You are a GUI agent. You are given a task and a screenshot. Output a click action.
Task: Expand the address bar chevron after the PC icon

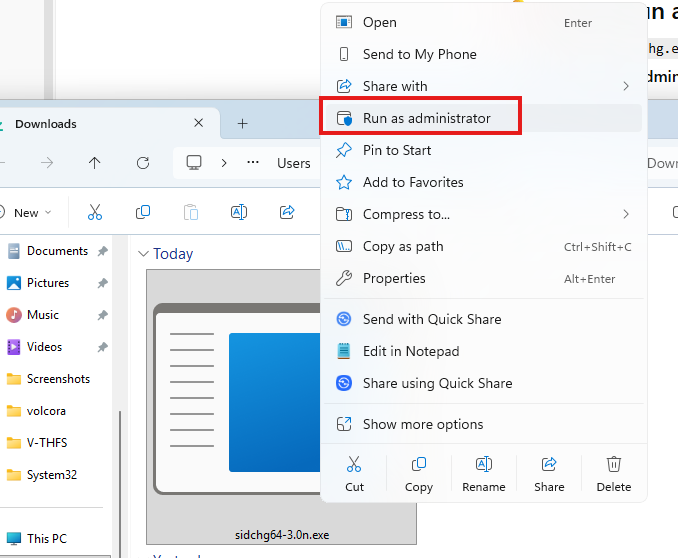[x=224, y=163]
